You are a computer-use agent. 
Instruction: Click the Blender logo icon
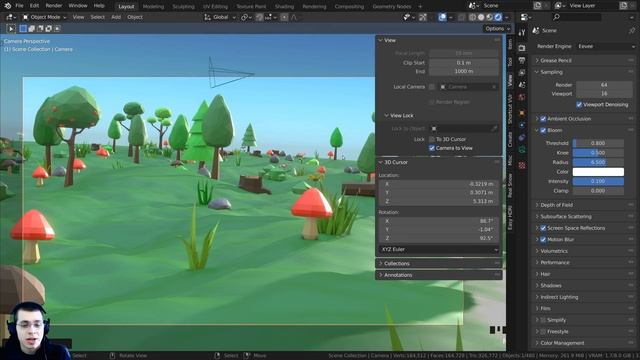(x=7, y=6)
